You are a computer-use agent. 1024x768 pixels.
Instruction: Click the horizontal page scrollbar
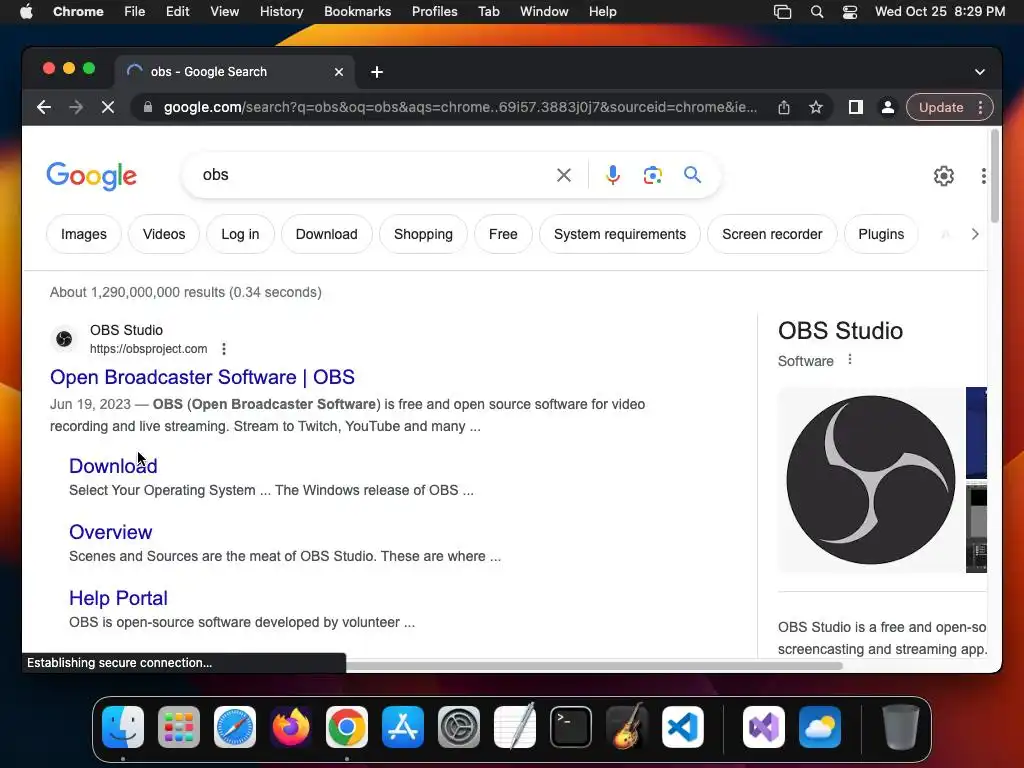tap(594, 666)
